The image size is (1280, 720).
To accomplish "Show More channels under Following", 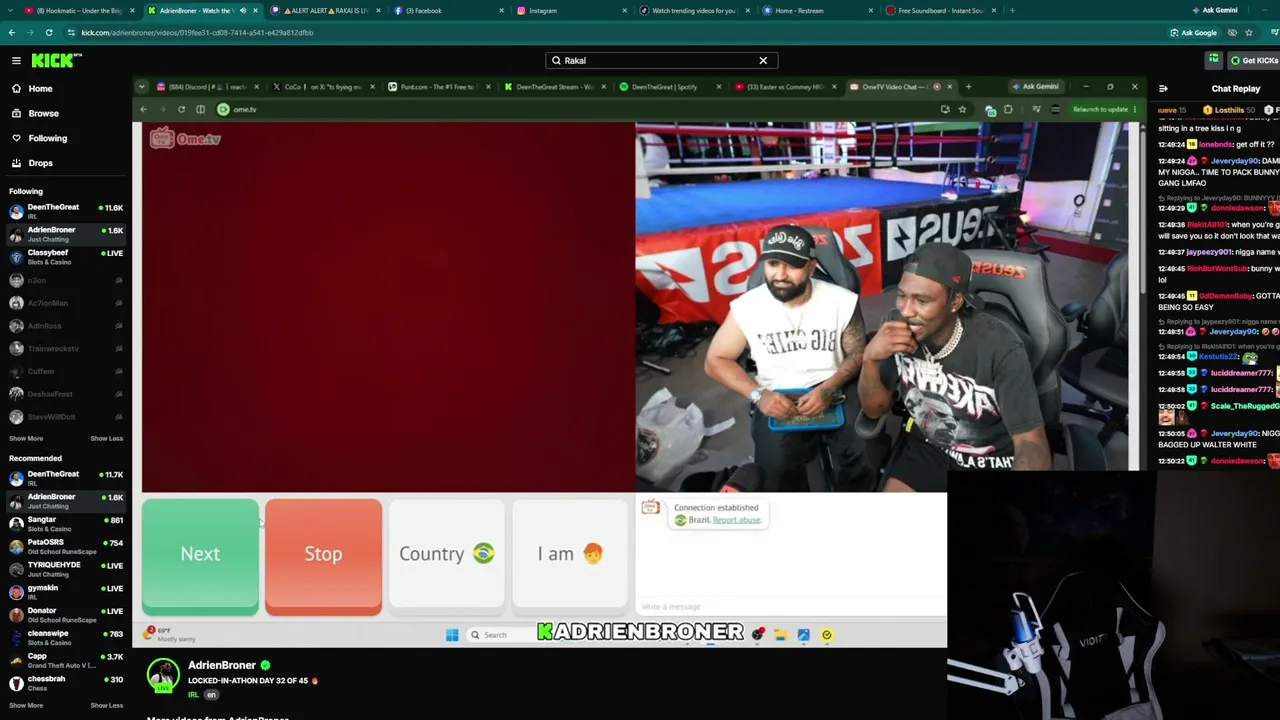I will [x=26, y=439].
